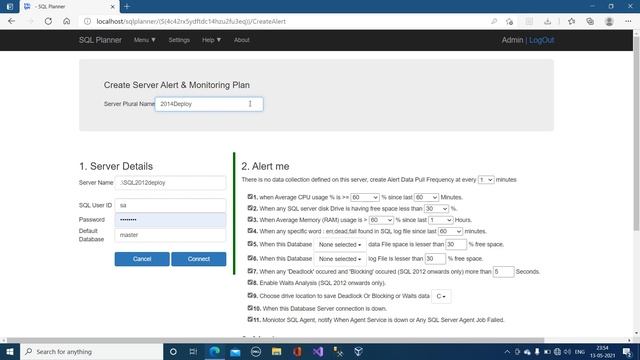The image size is (640, 360).
Task: Click the Password input field
Action: 170,220
